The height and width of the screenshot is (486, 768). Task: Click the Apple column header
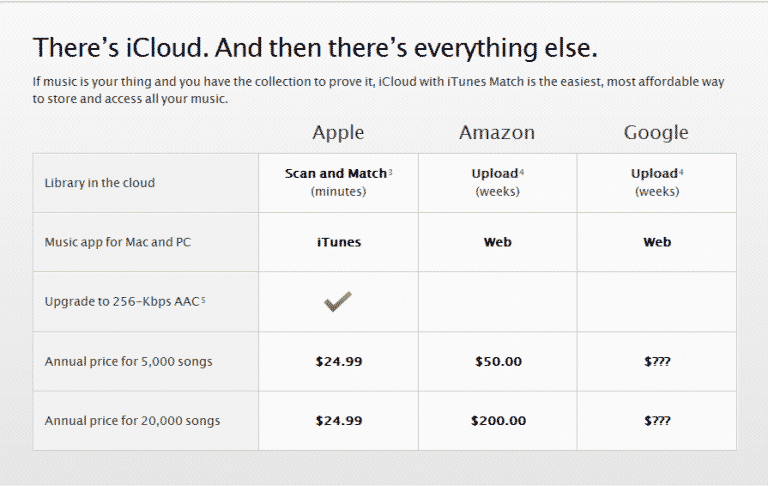click(x=338, y=132)
